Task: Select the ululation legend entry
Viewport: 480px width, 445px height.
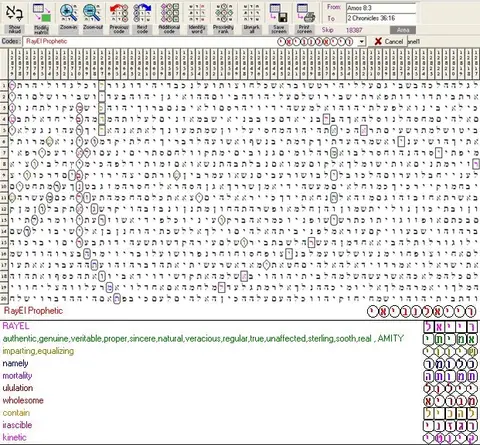Action: pyautogui.click(x=18, y=388)
